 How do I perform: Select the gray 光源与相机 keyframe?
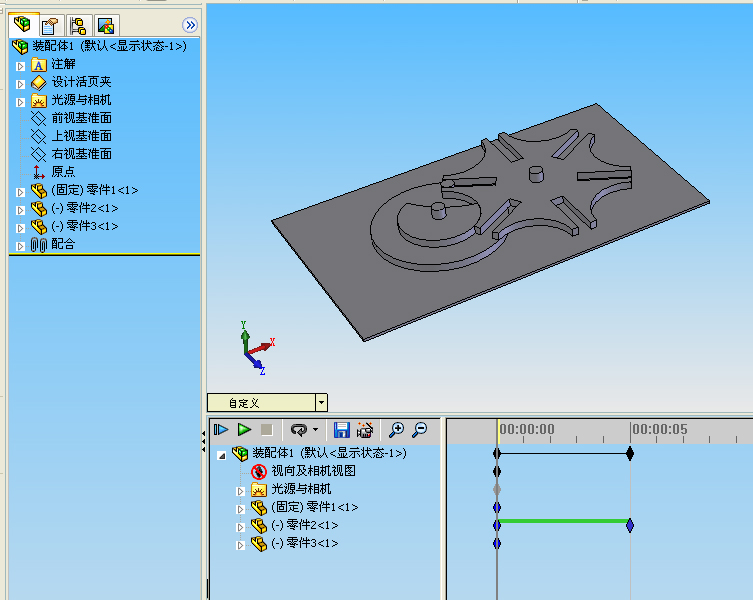(x=497, y=490)
